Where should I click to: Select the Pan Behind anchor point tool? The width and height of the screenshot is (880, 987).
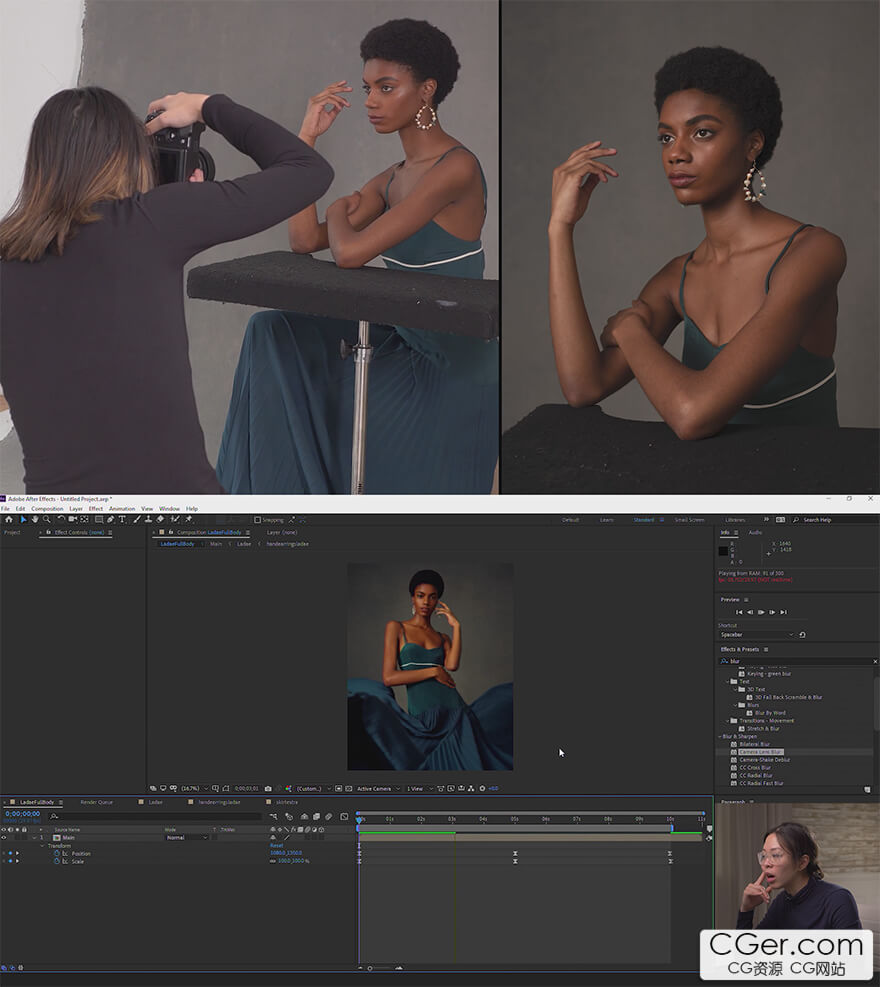pos(84,519)
